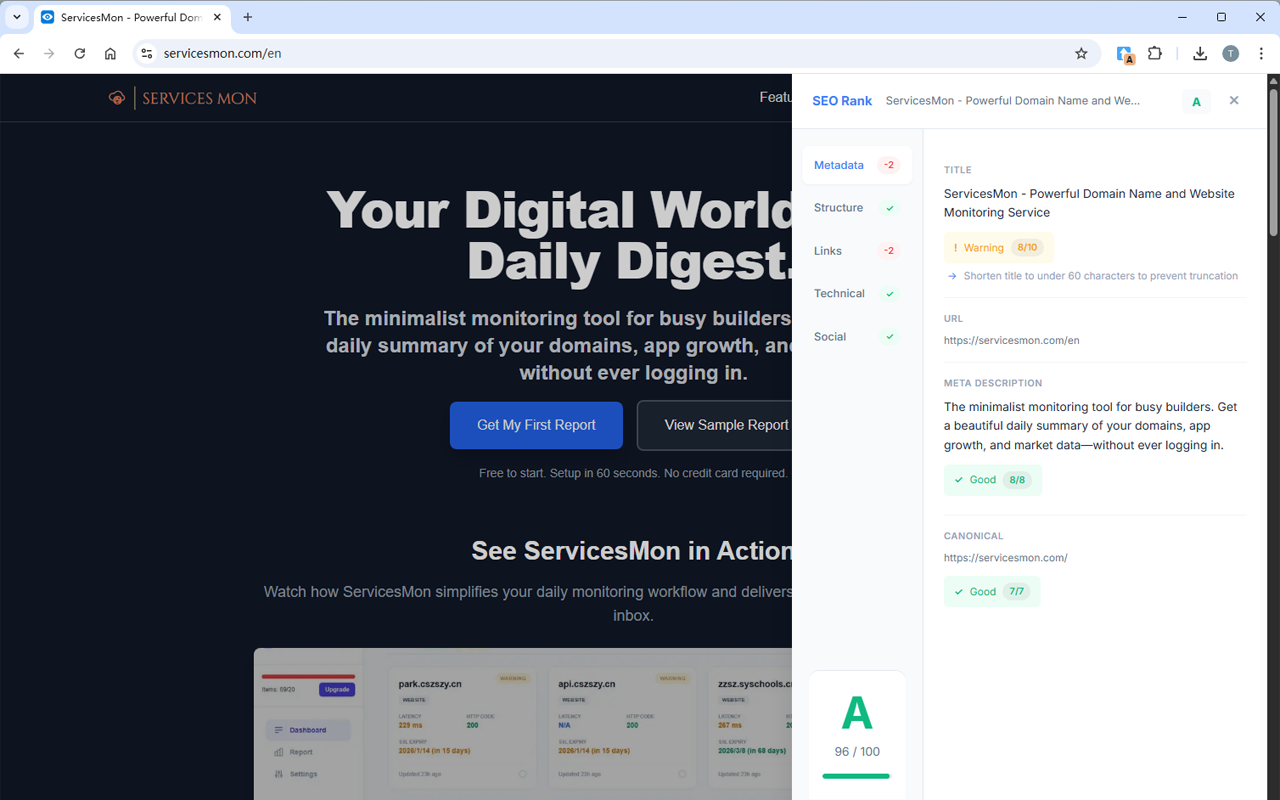Bookmark this page with the star icon
This screenshot has width=1280, height=800.
(1081, 54)
